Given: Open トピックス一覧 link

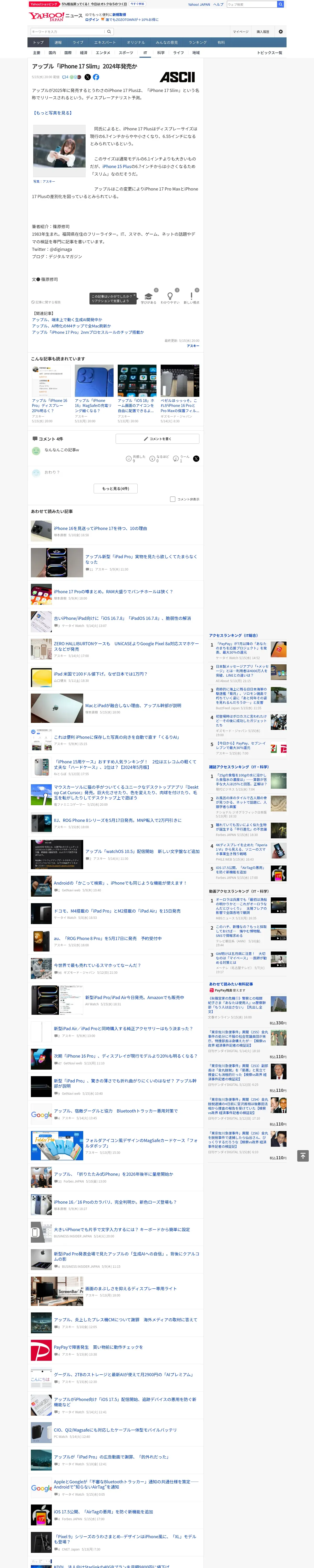Looking at the screenshot, I should [x=270, y=53].
